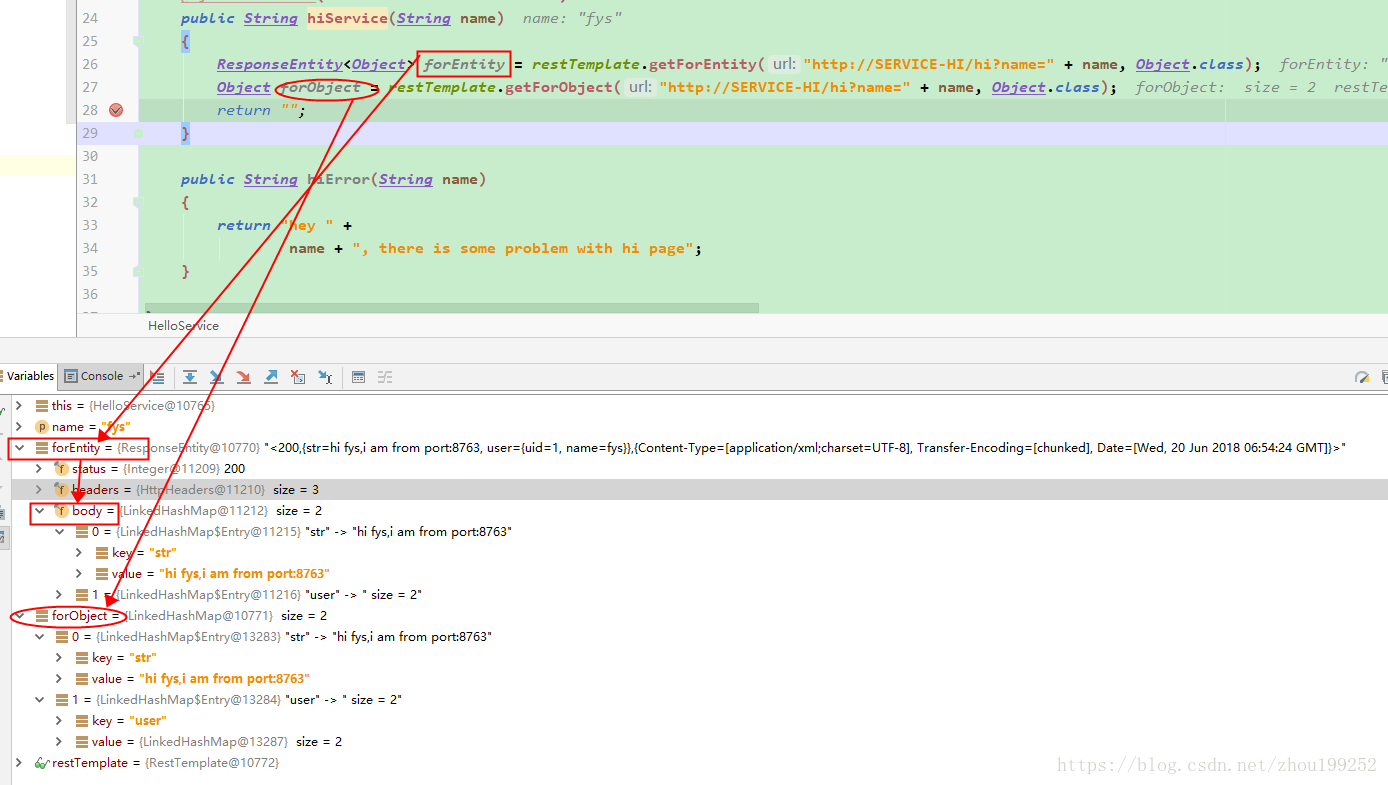Screen dimensions: 1388x785
Task: Collapse the body field node
Action: coord(39,511)
